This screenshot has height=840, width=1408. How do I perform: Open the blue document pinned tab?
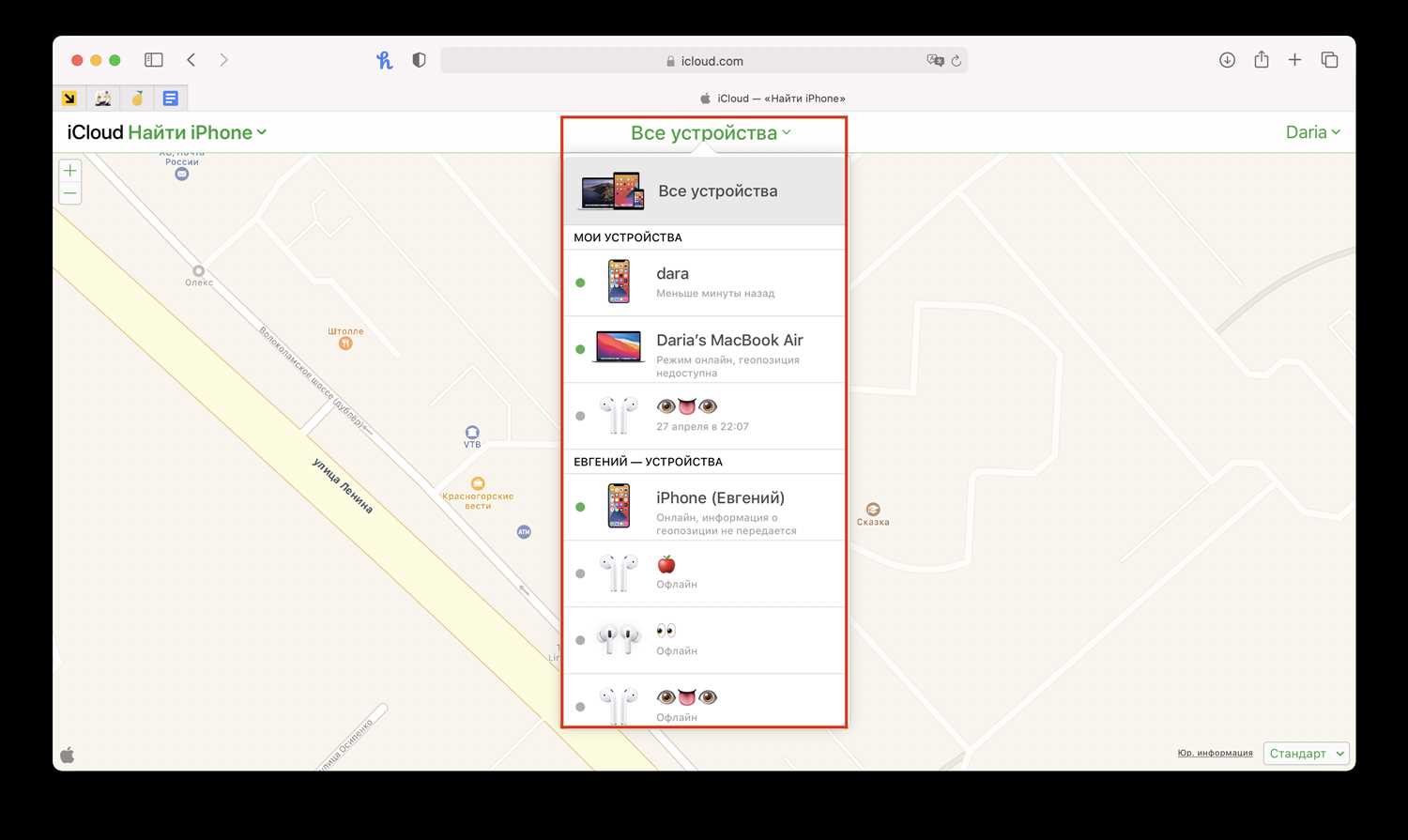[x=171, y=98]
